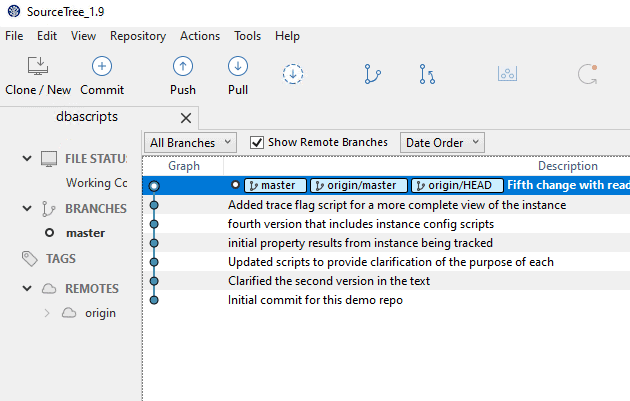Collapse the File Status section

27,158
